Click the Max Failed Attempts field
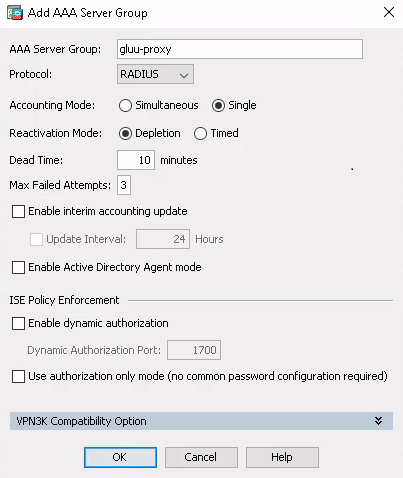Screen dimensions: 403x478 coord(124,185)
